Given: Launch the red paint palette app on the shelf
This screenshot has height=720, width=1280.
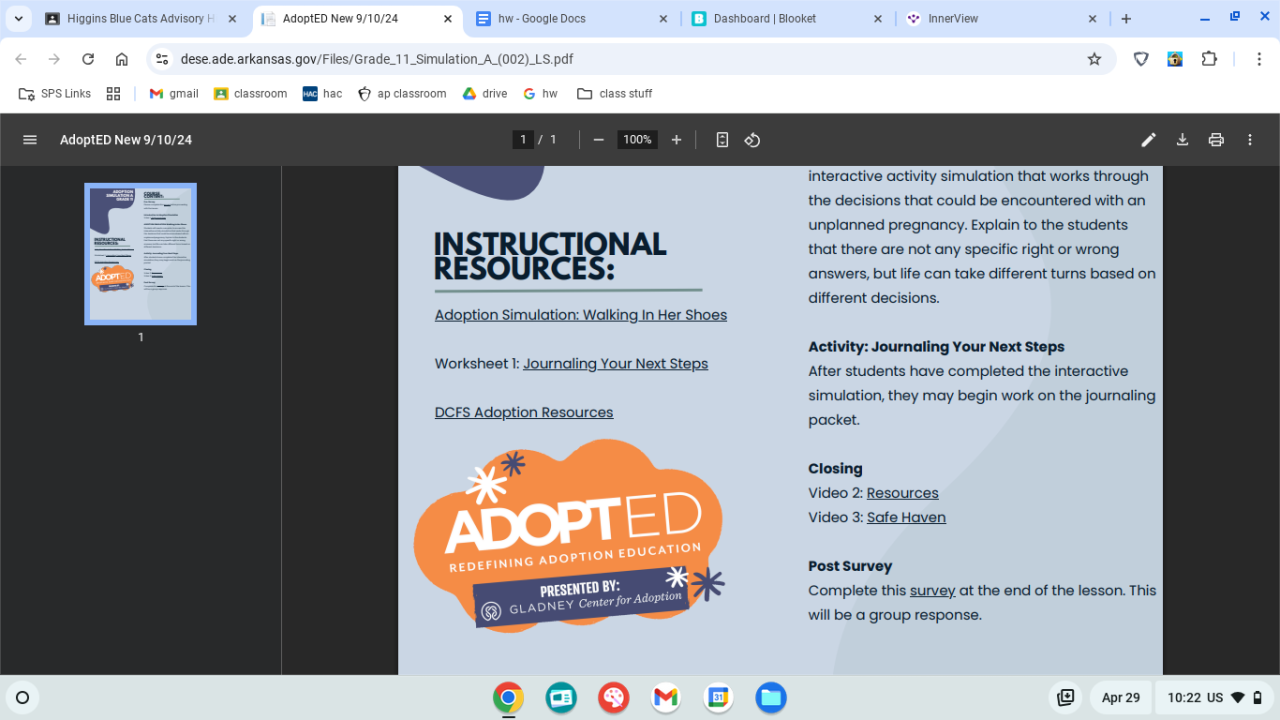Looking at the screenshot, I should coord(613,698).
